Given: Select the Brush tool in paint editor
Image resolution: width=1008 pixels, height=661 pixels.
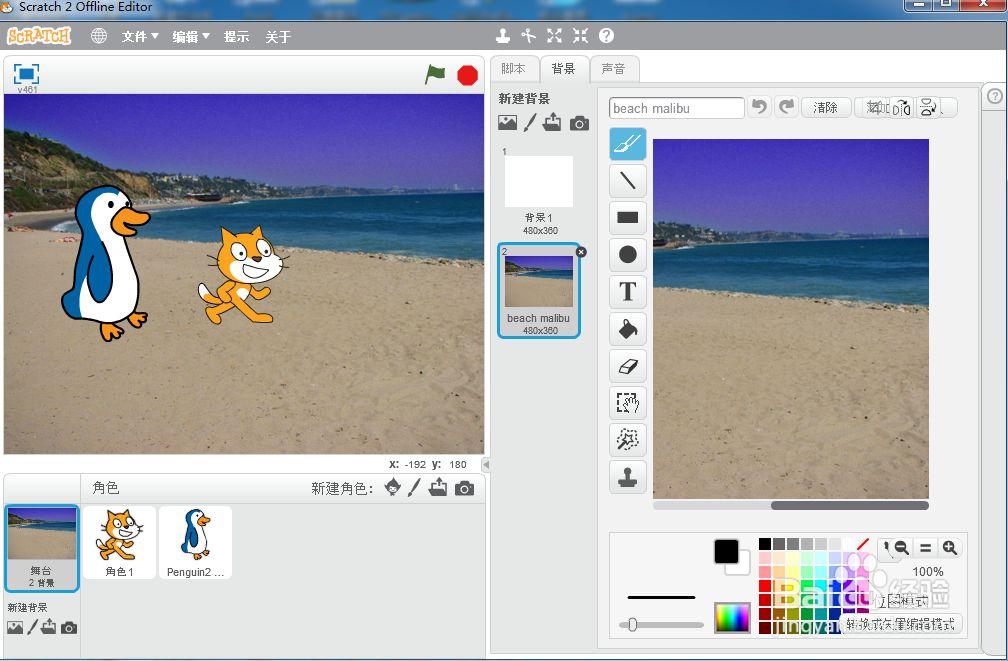Looking at the screenshot, I should coord(627,144).
